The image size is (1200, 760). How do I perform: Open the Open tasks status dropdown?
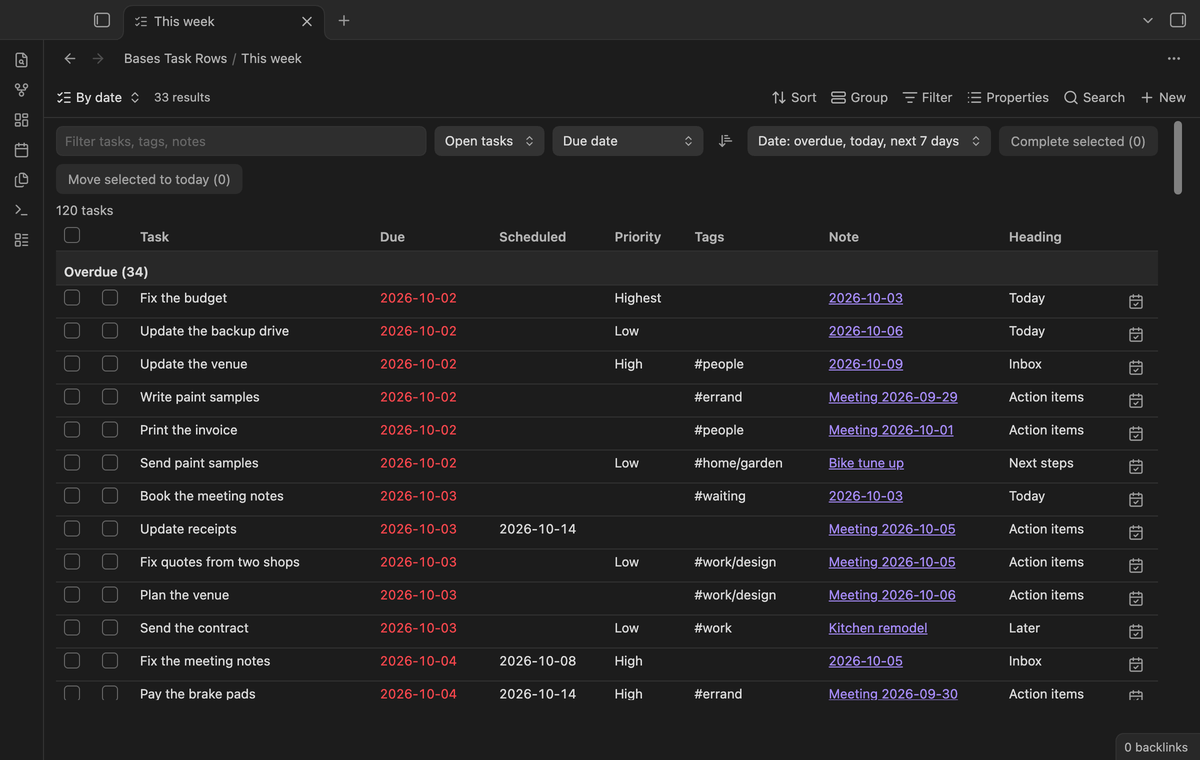(489, 141)
